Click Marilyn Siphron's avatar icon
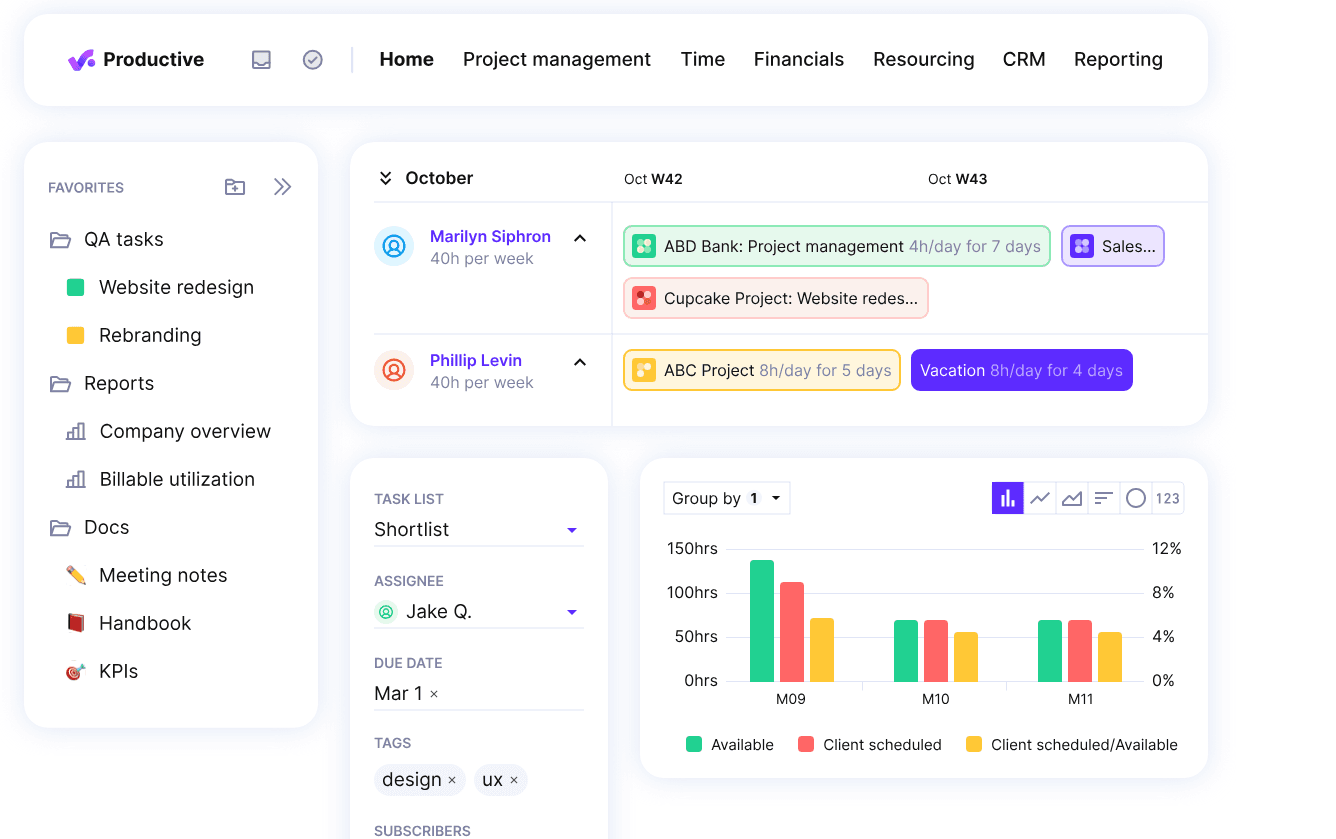 click(394, 246)
